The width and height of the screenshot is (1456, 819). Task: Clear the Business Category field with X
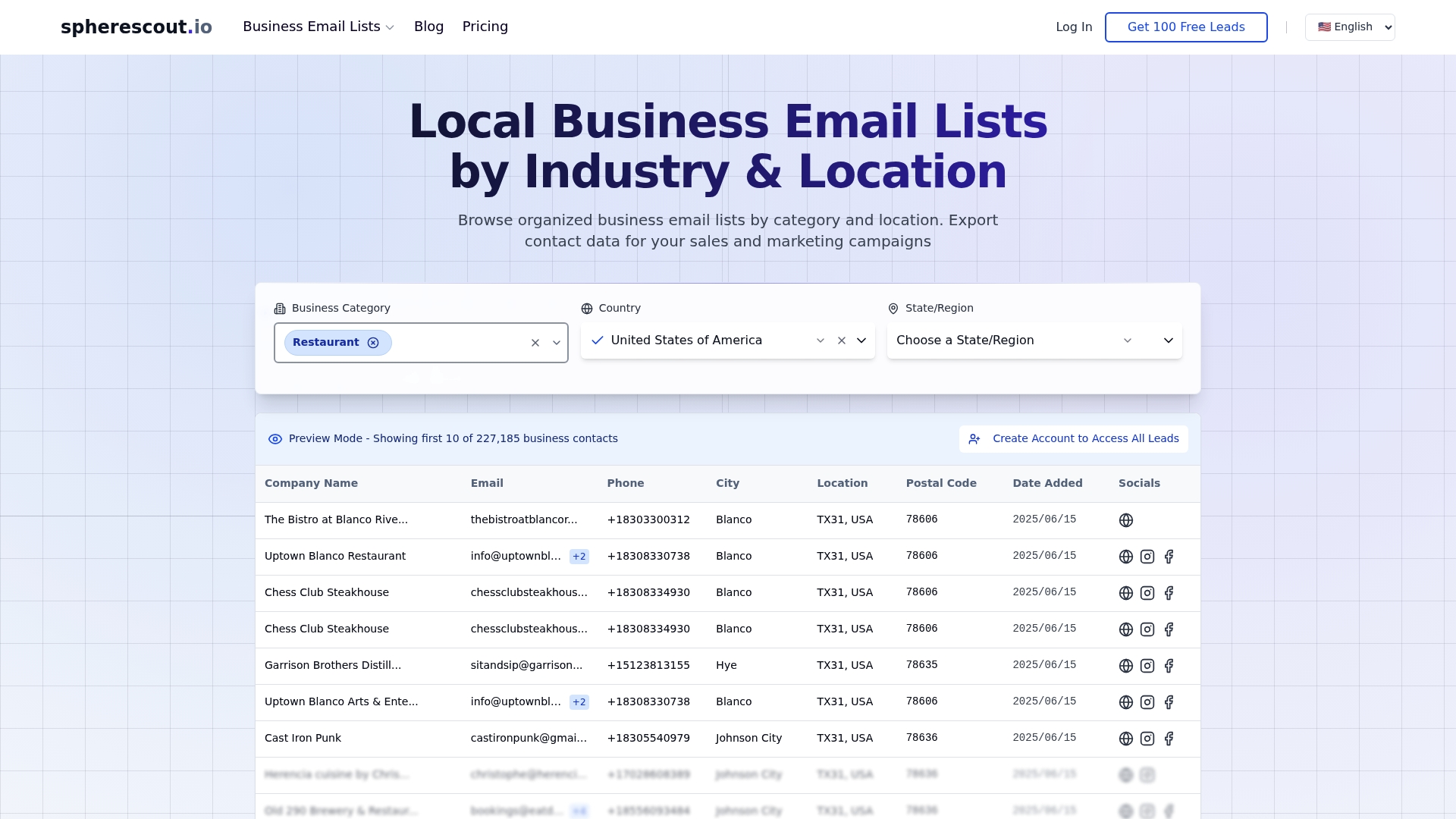535,343
